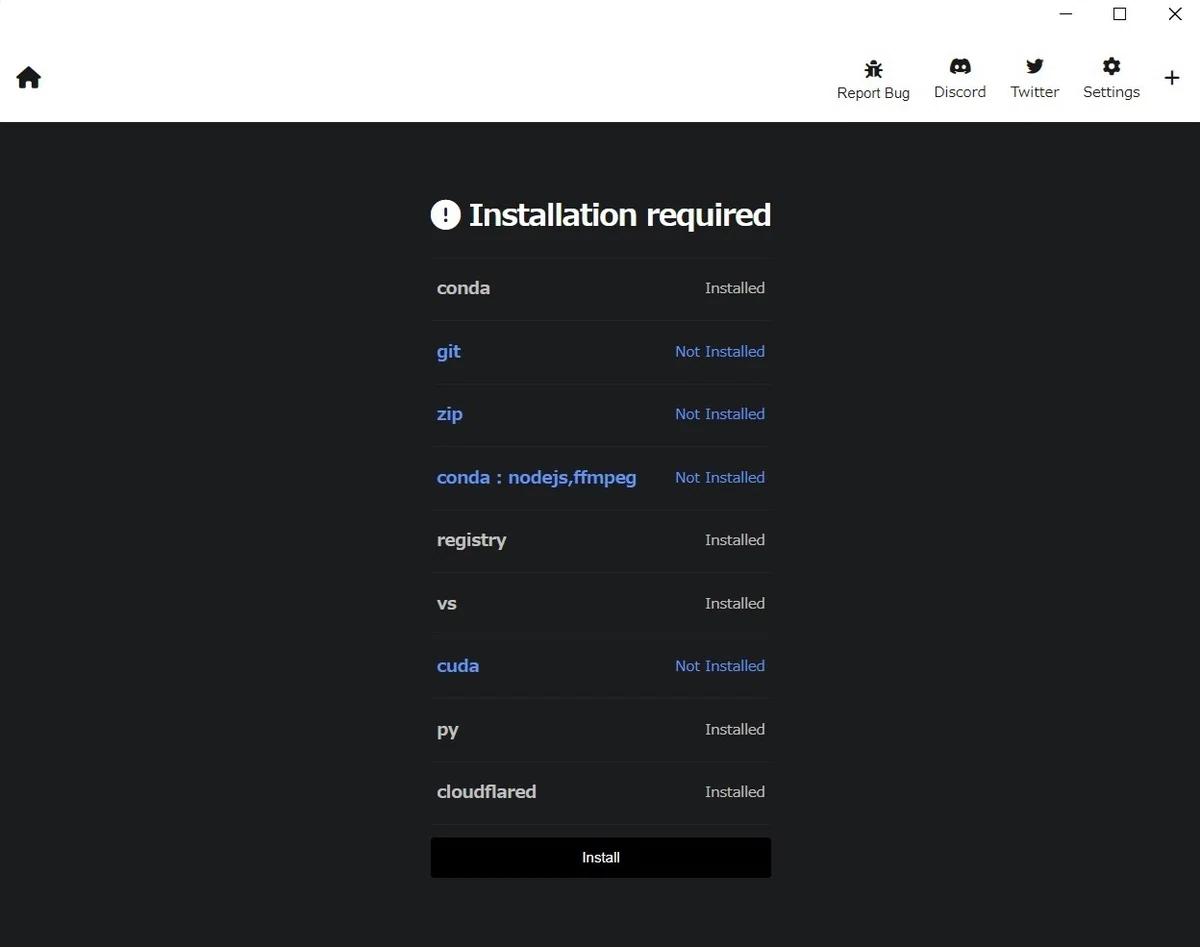This screenshot has width=1200, height=947.
Task: Close the application window
Action: coord(1175,14)
